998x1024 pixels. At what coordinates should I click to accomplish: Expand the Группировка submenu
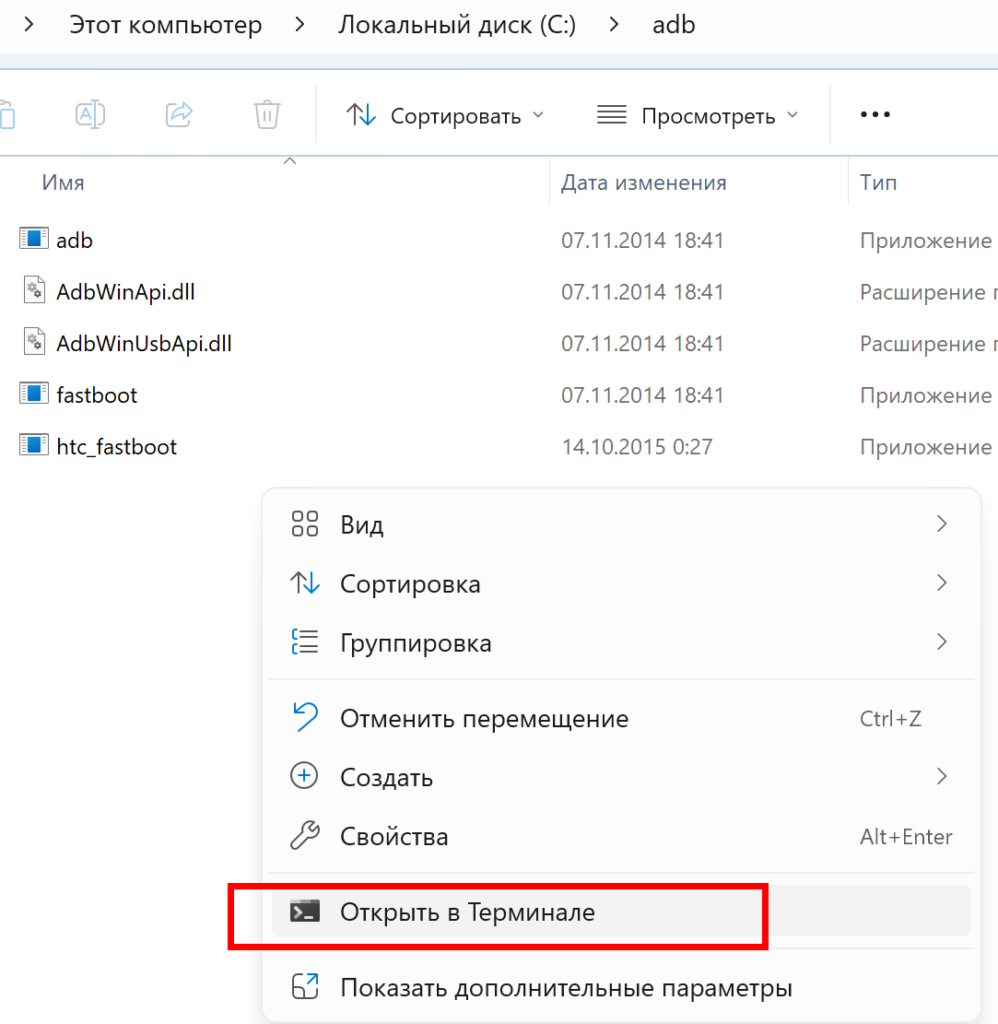click(x=621, y=643)
